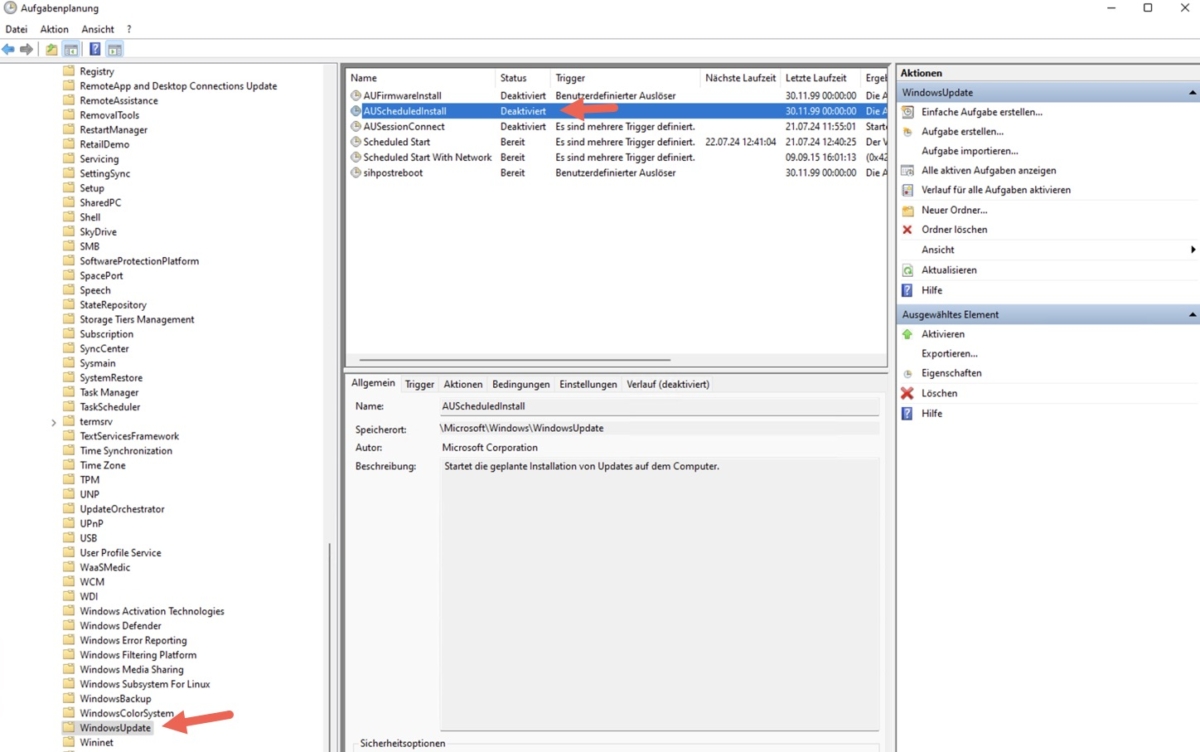Click the Einfache Aufgabe erstellen clock icon

tap(908, 112)
